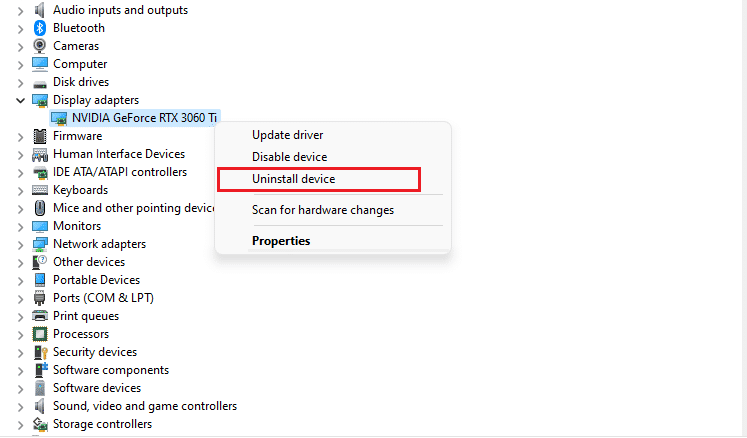This screenshot has height=438, width=747.
Task: Expand the Processors category
Action: tap(20, 335)
